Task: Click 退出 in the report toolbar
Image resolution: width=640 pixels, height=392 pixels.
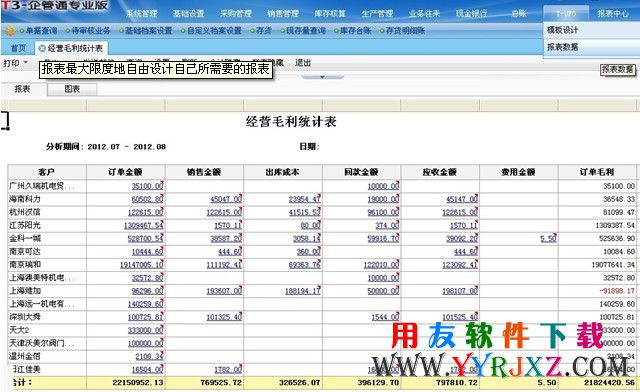Action: point(303,63)
